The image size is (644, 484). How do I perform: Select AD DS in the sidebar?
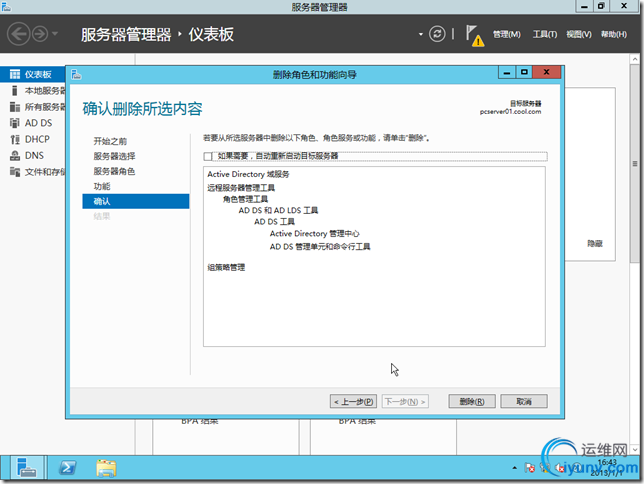(x=32, y=123)
